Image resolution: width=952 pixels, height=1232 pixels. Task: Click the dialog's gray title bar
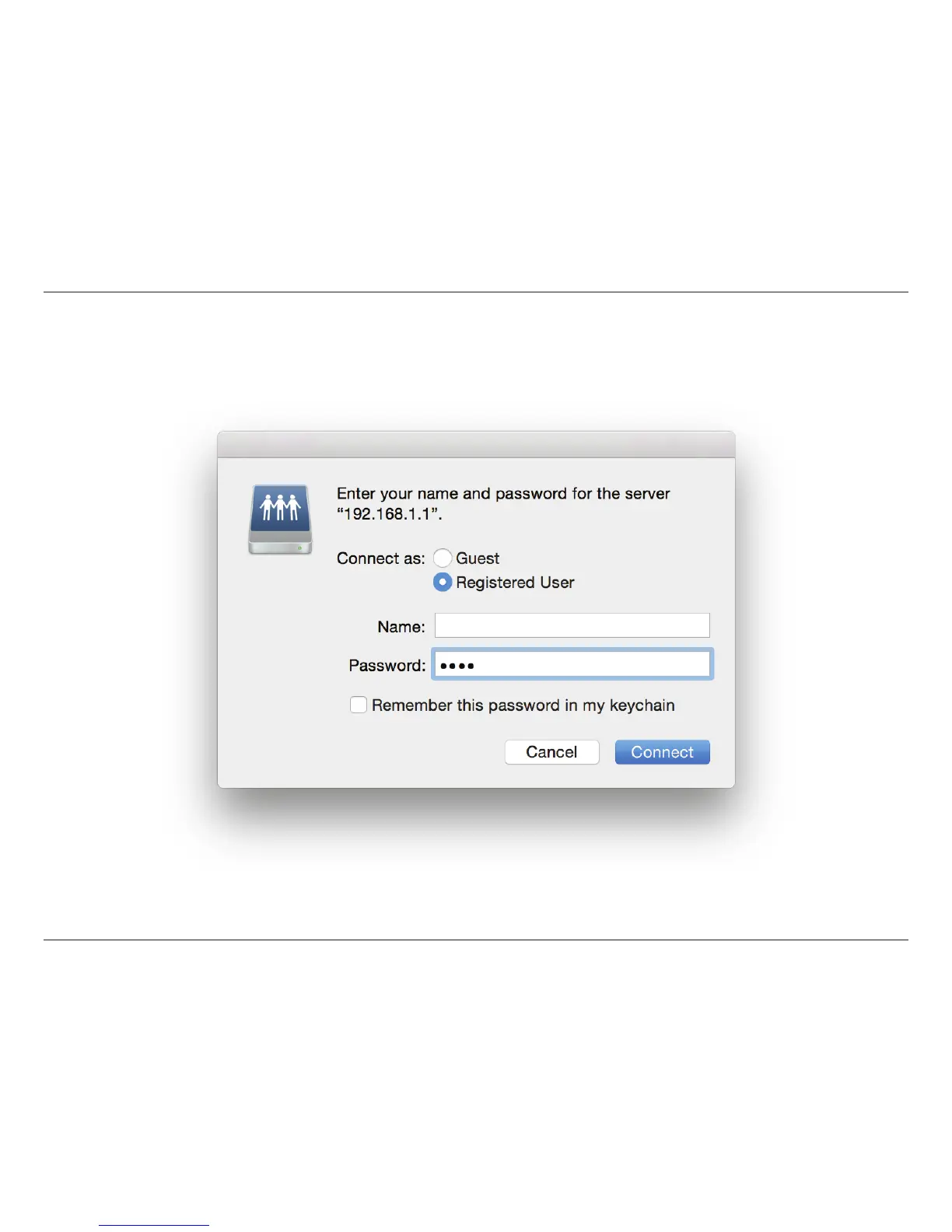(x=476, y=445)
